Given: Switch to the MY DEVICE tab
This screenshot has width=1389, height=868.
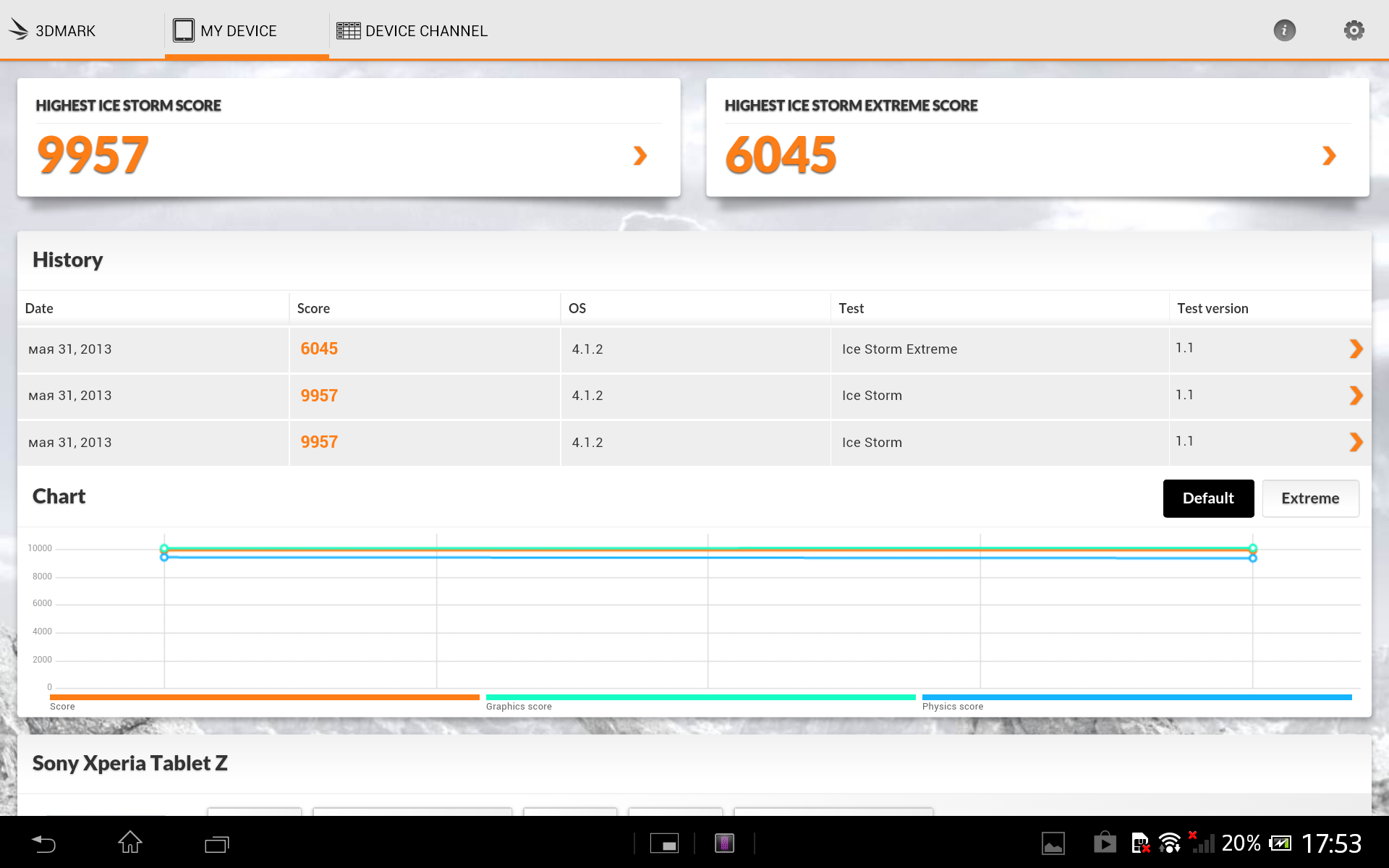Looking at the screenshot, I should (x=247, y=30).
